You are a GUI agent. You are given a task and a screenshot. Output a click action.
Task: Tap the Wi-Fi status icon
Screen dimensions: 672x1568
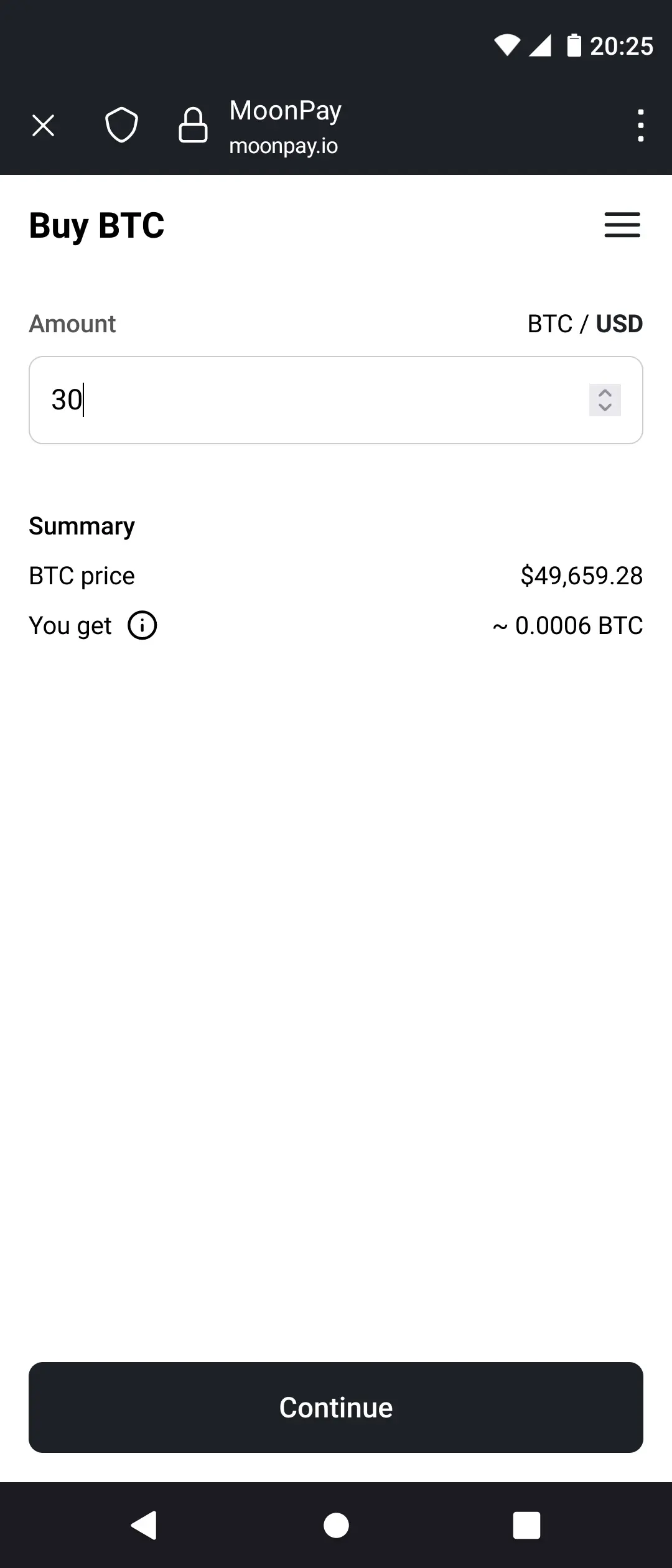[x=507, y=45]
